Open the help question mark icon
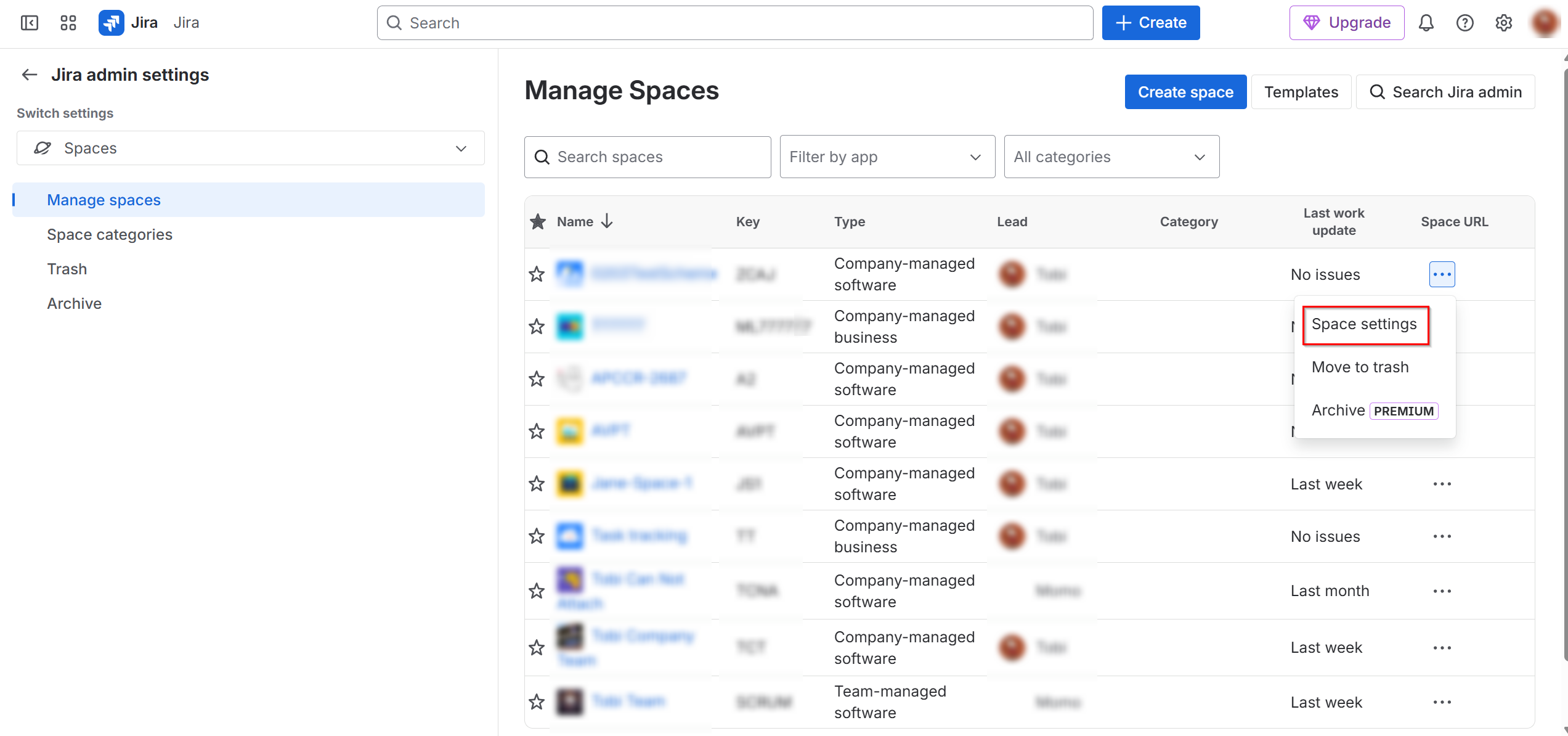 point(1464,23)
